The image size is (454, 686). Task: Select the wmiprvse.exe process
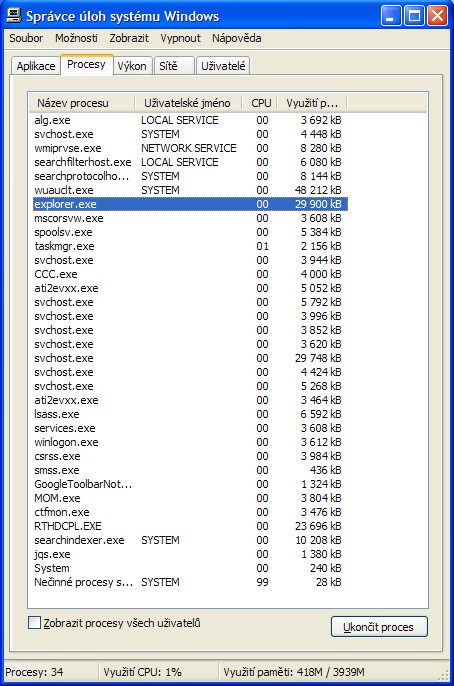(x=190, y=148)
